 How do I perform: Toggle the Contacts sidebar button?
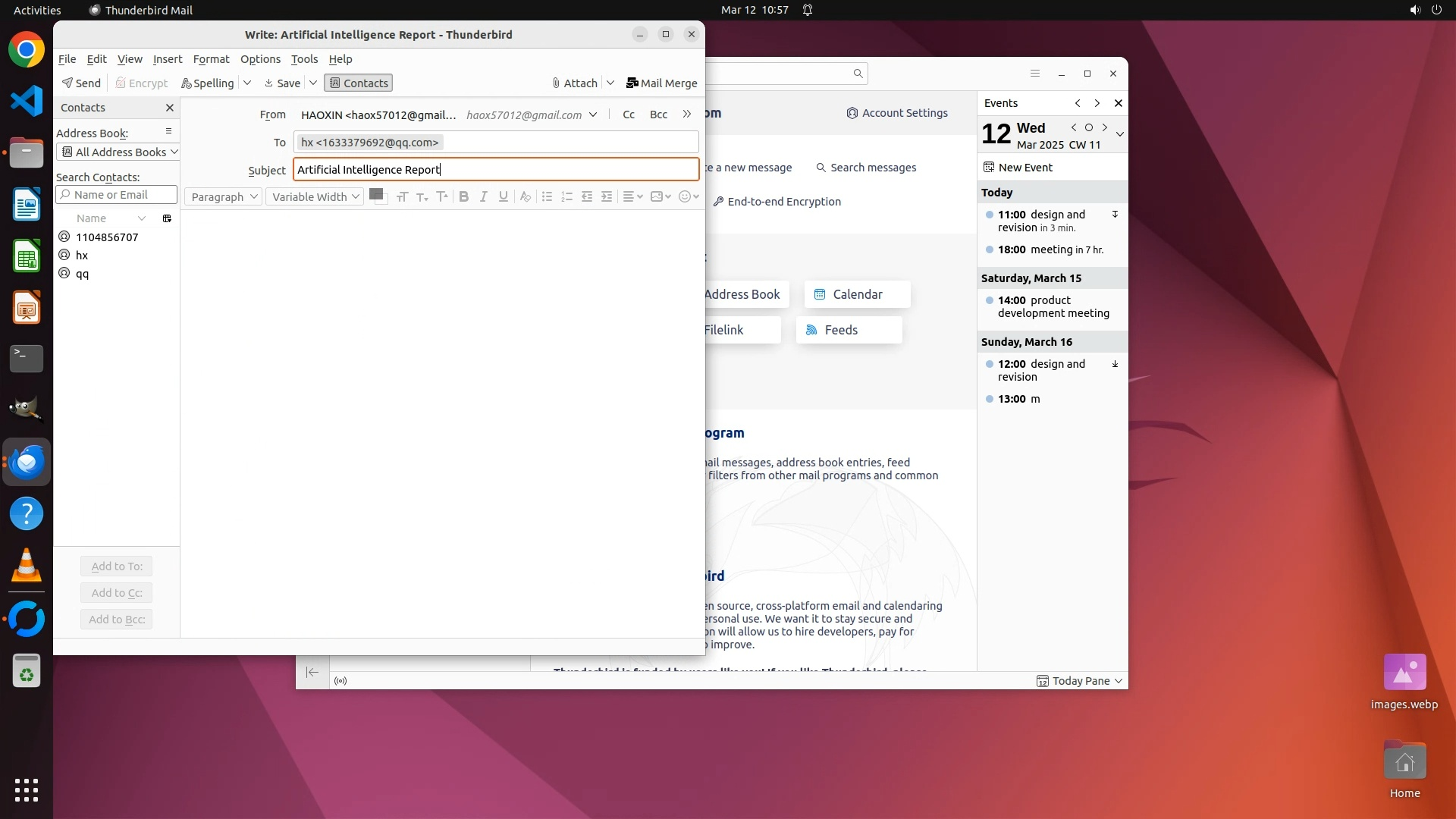pos(359,83)
